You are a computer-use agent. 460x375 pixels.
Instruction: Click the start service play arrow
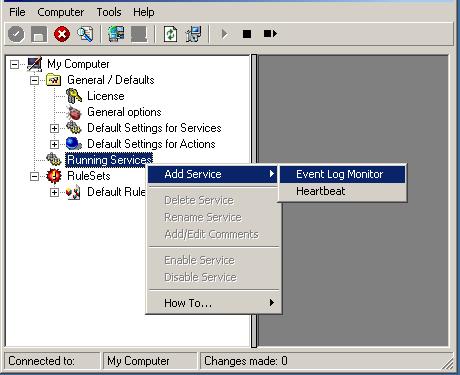[225, 34]
